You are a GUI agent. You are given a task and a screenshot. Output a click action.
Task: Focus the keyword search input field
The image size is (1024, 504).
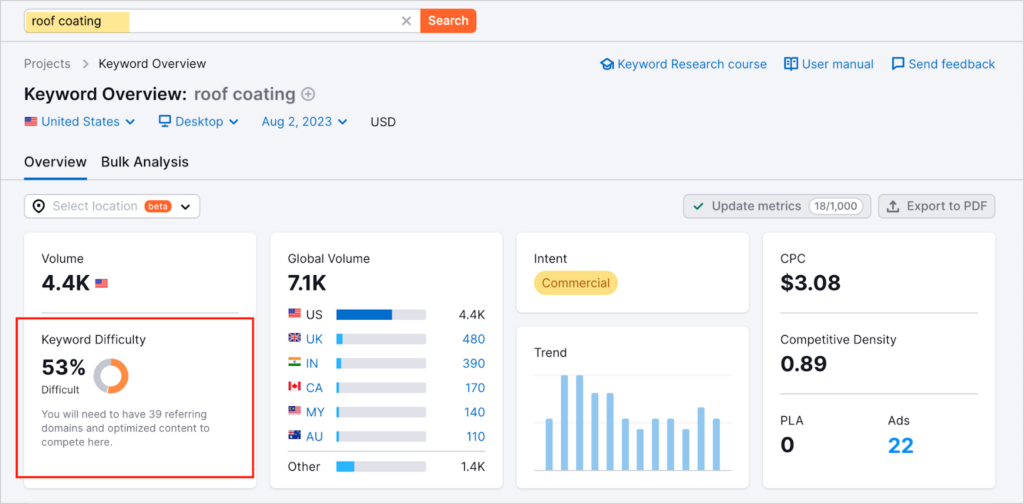222,21
